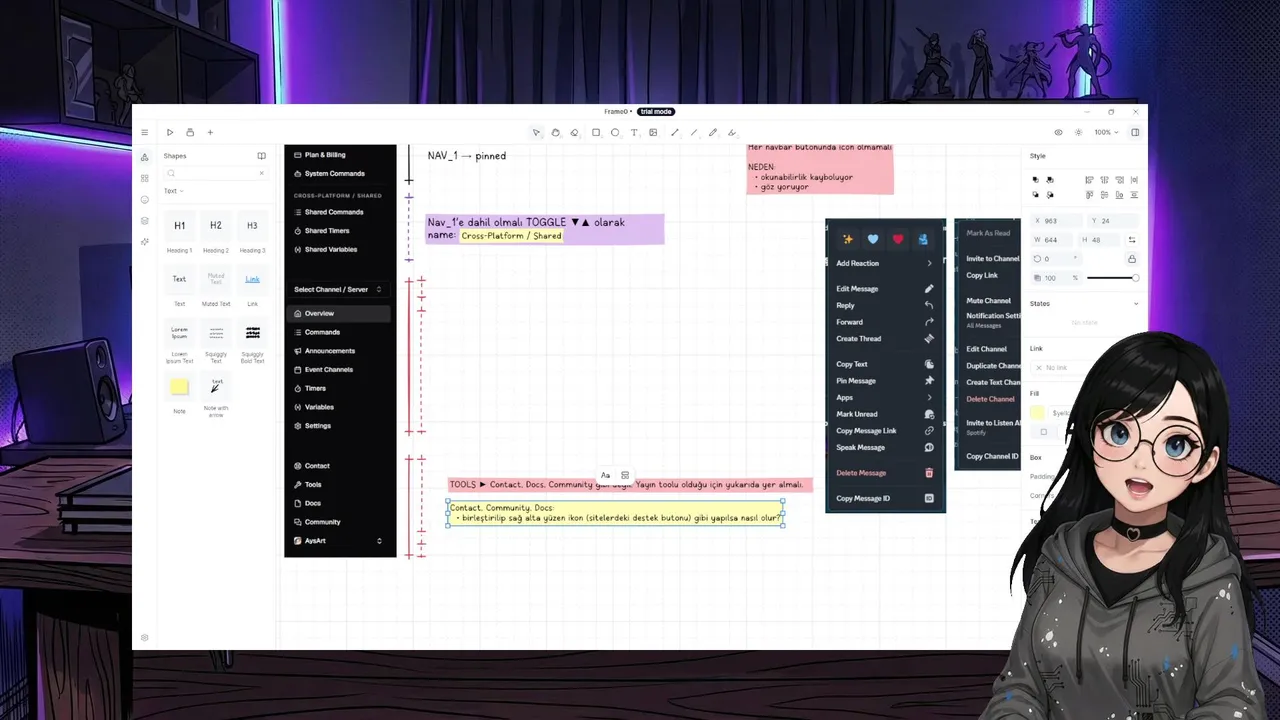
Task: Pick the Note with arrow shape
Action: click(x=216, y=387)
